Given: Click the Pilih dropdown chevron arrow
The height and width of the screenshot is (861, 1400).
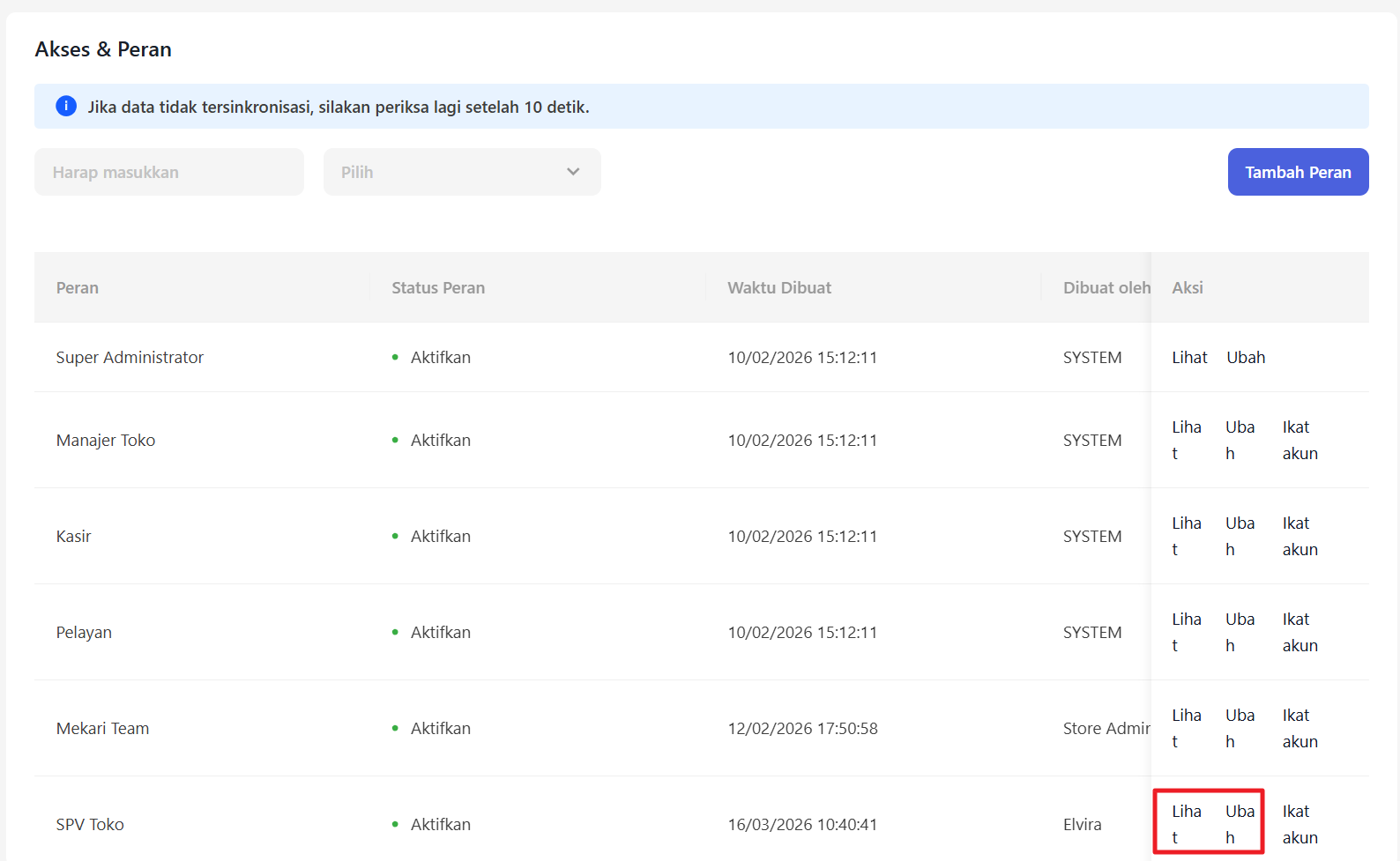Looking at the screenshot, I should tap(573, 172).
